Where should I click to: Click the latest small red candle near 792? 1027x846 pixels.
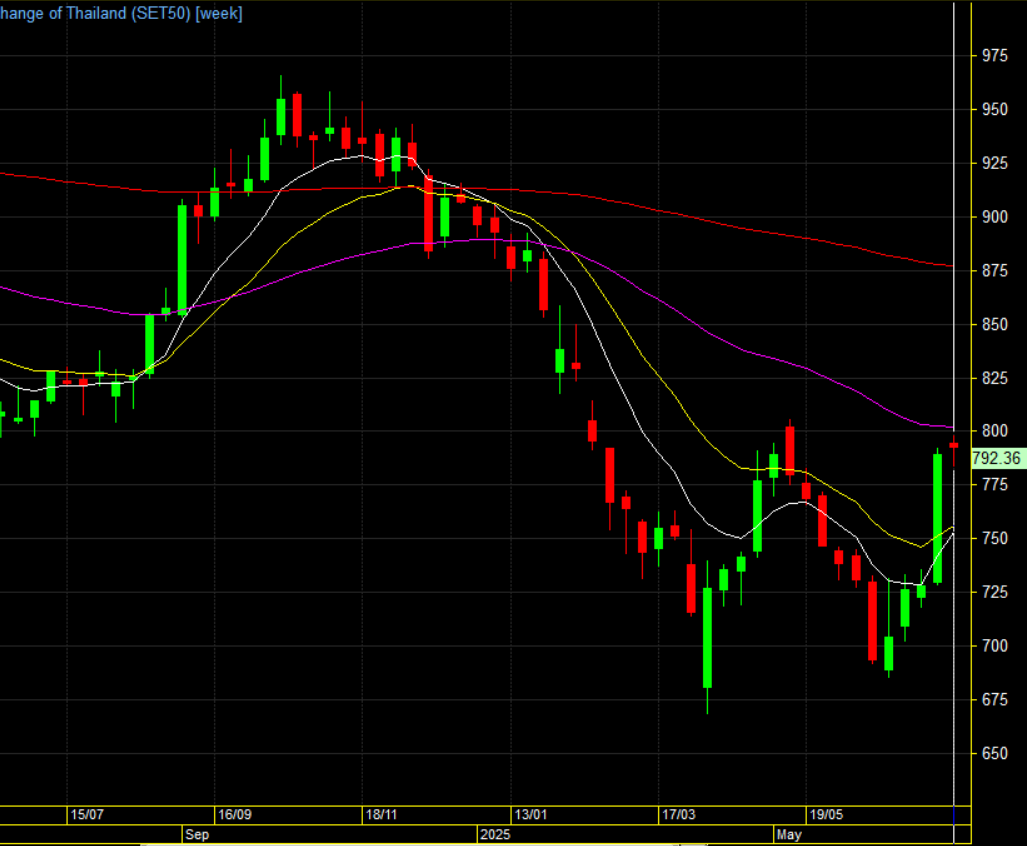click(x=954, y=445)
